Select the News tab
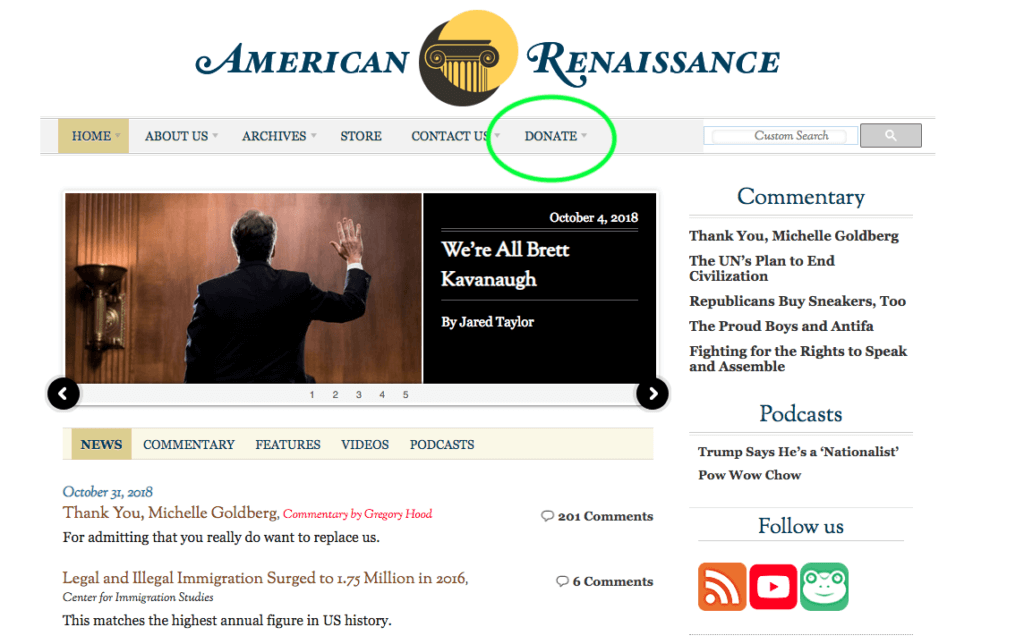The height and width of the screenshot is (644, 1024). 101,444
